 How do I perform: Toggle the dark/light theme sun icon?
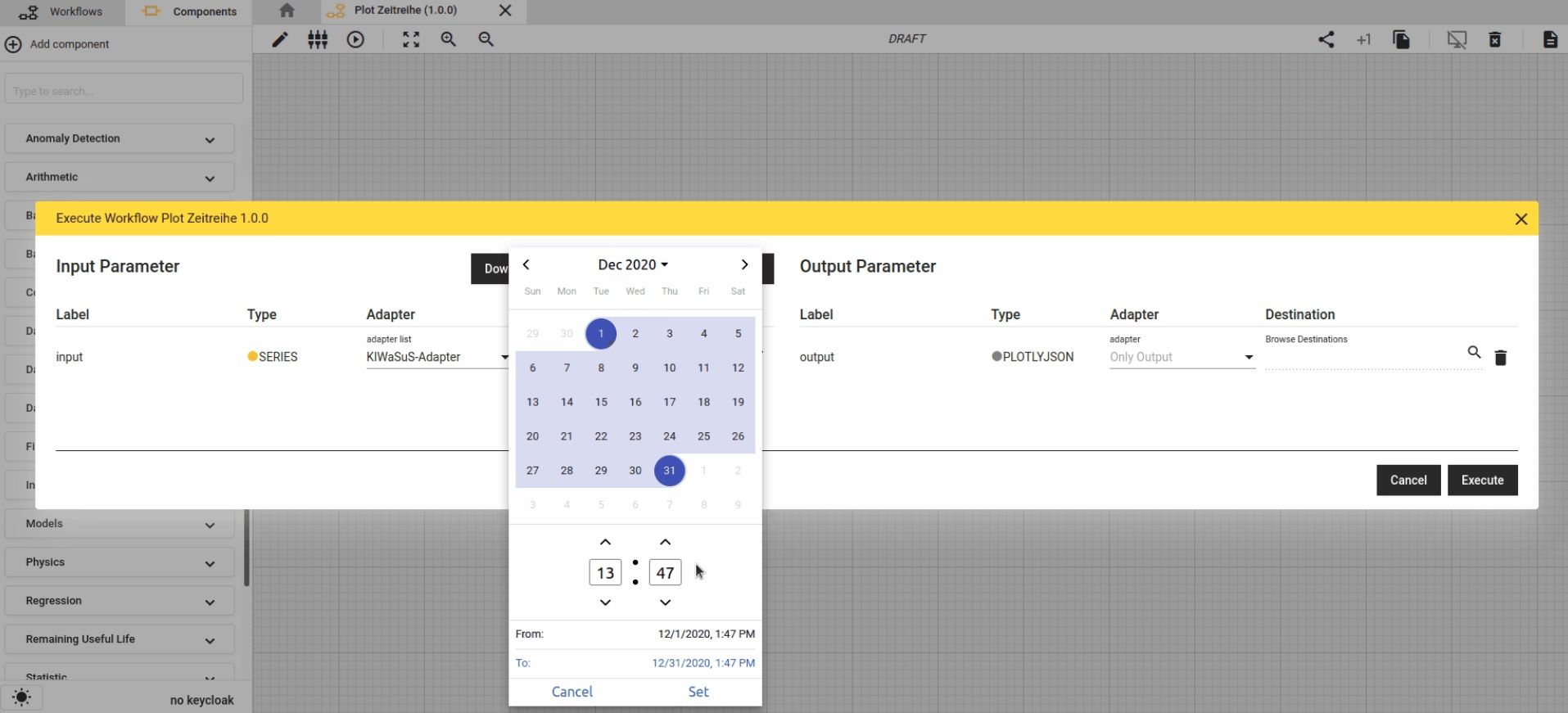[x=22, y=697]
